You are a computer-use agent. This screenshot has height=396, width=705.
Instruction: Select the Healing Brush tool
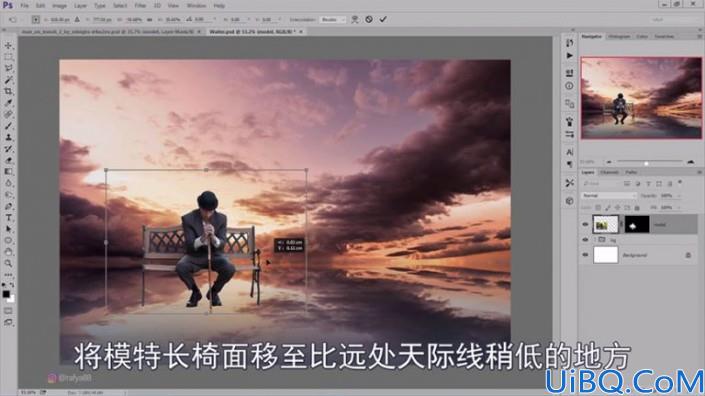click(x=9, y=114)
